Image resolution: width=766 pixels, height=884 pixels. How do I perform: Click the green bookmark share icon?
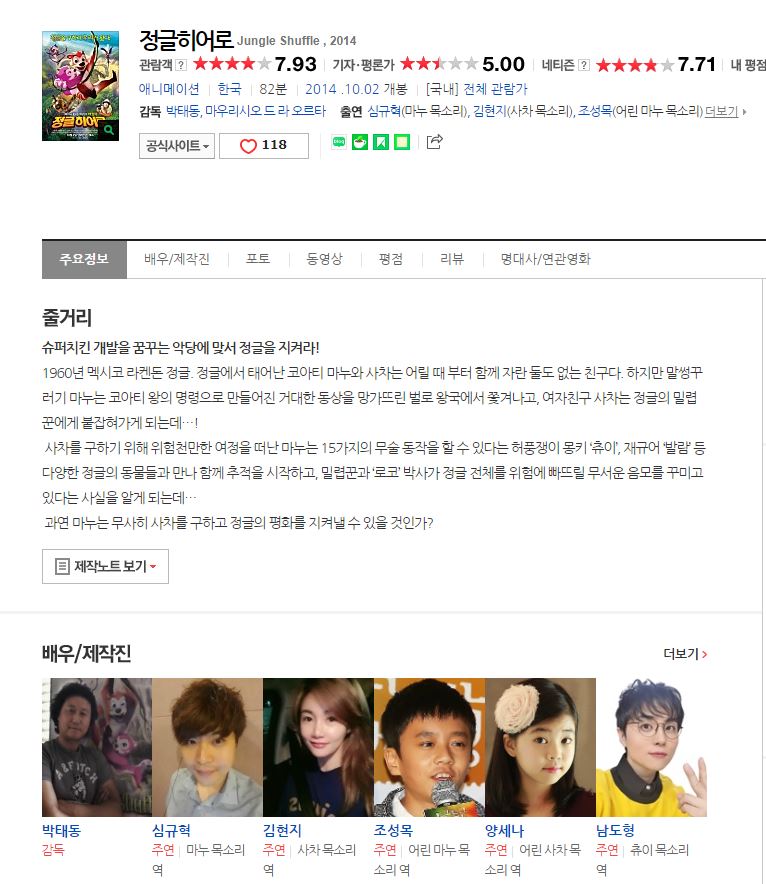[381, 142]
